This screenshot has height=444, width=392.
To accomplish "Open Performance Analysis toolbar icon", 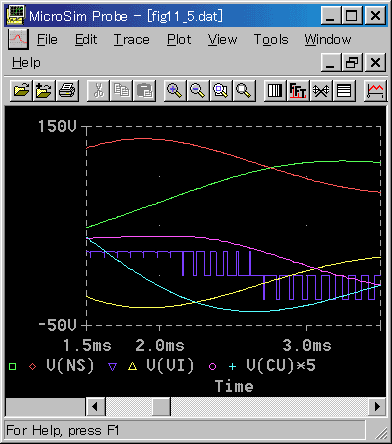I will tap(321, 90).
